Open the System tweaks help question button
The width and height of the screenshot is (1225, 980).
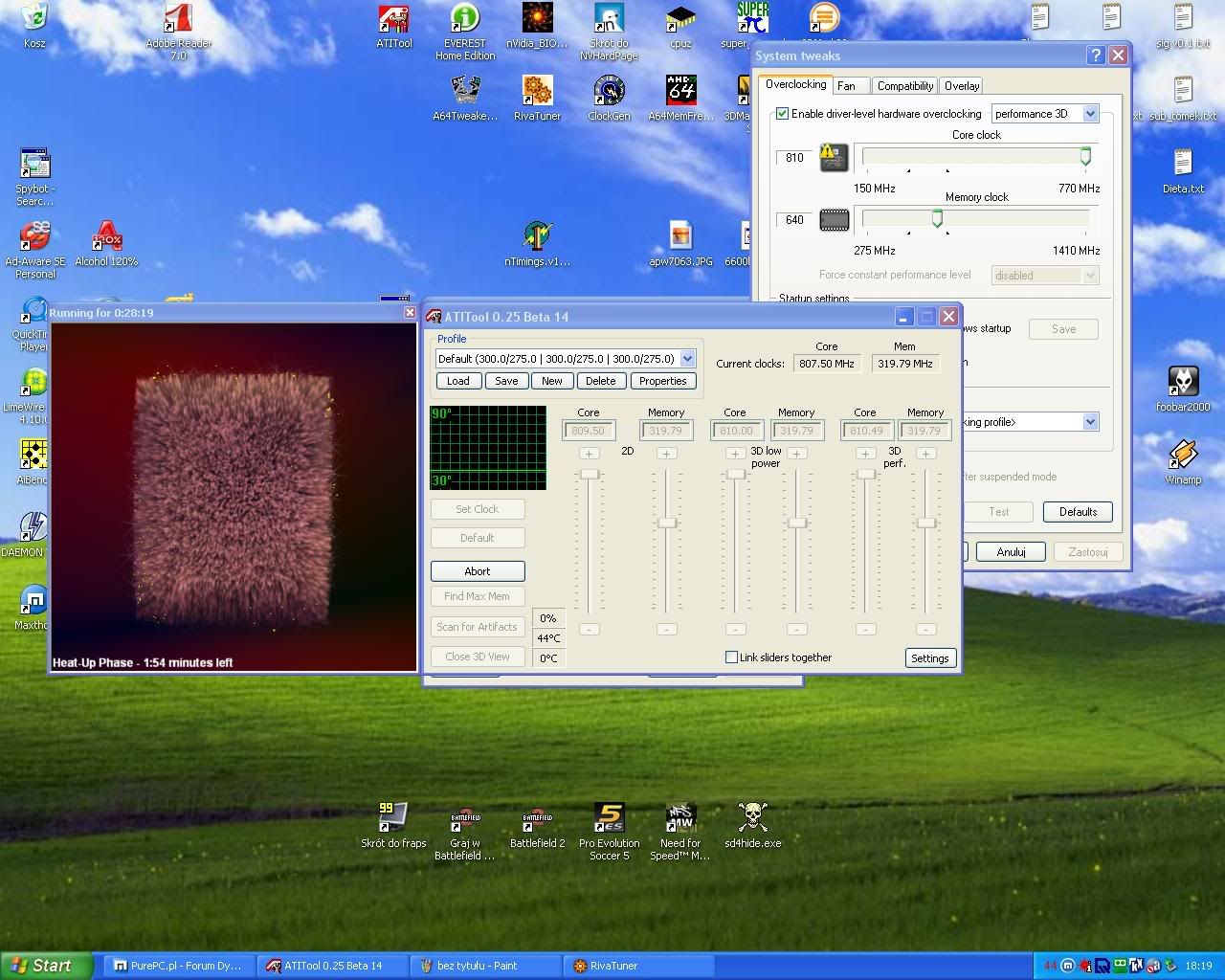pyautogui.click(x=1097, y=56)
